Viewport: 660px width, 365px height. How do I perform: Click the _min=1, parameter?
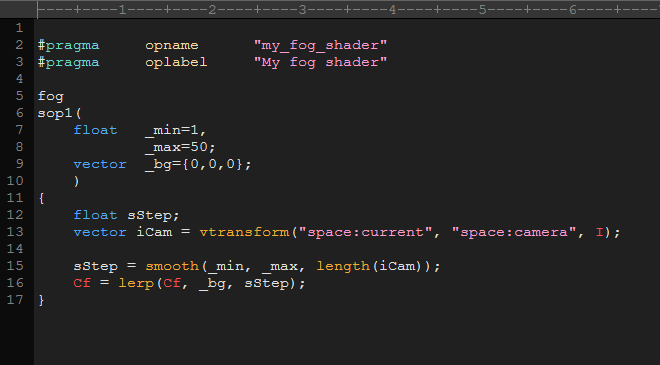pyautogui.click(x=176, y=130)
